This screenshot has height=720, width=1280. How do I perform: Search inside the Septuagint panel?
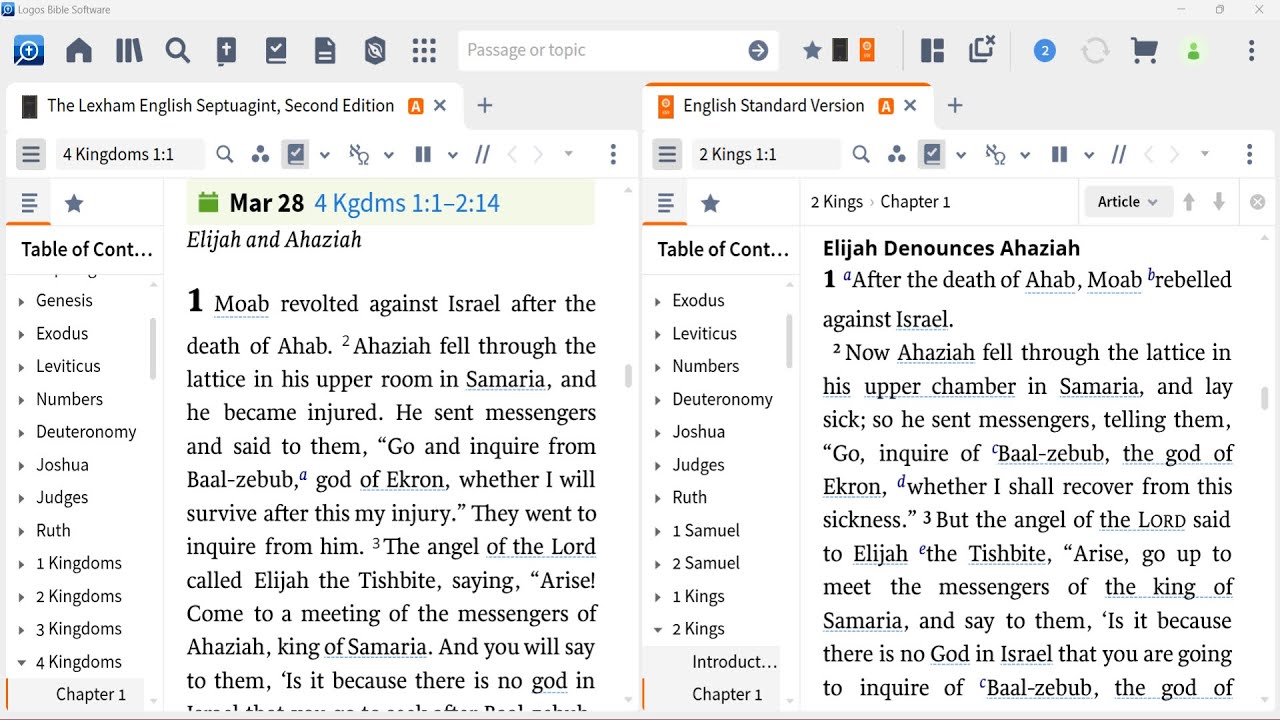point(225,154)
